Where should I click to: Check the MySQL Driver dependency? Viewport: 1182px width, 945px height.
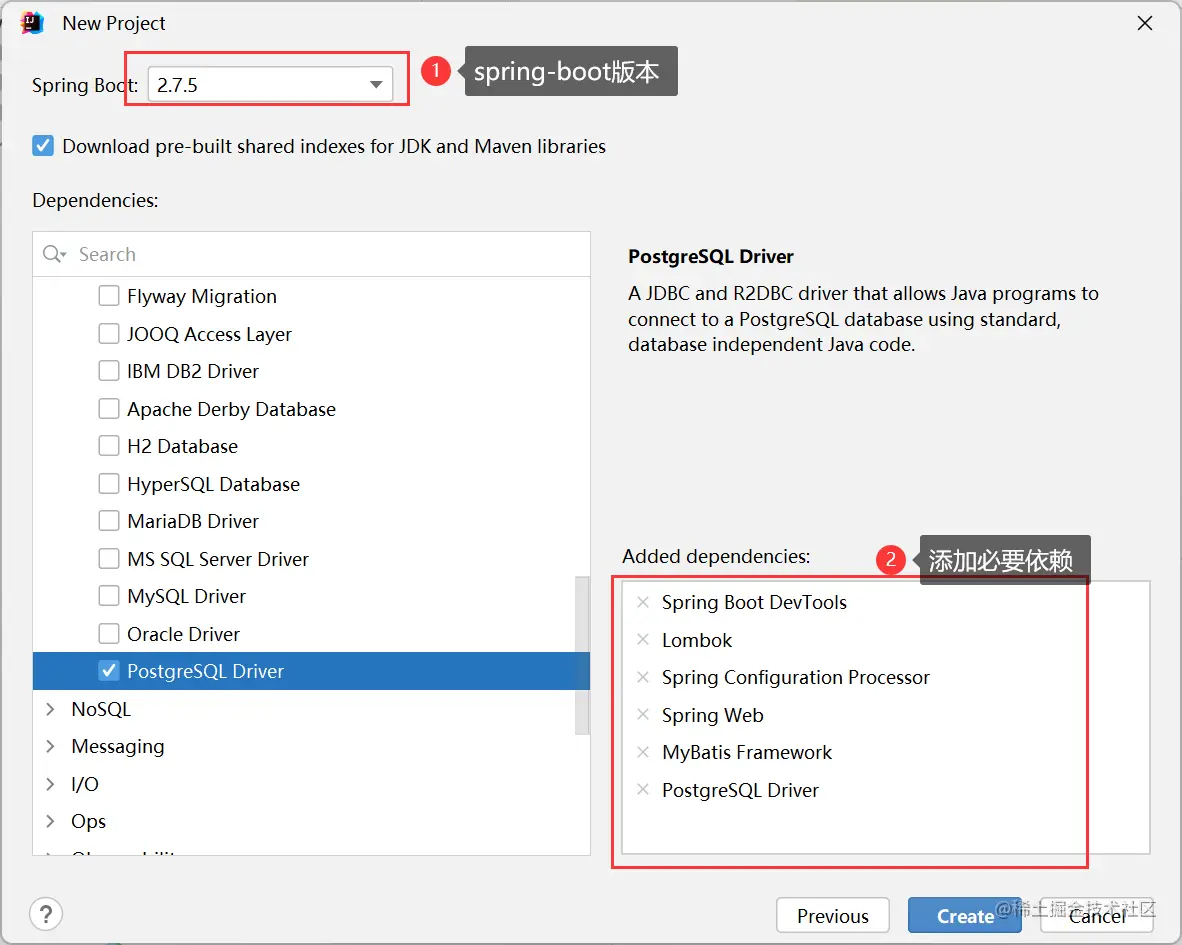[x=109, y=595]
